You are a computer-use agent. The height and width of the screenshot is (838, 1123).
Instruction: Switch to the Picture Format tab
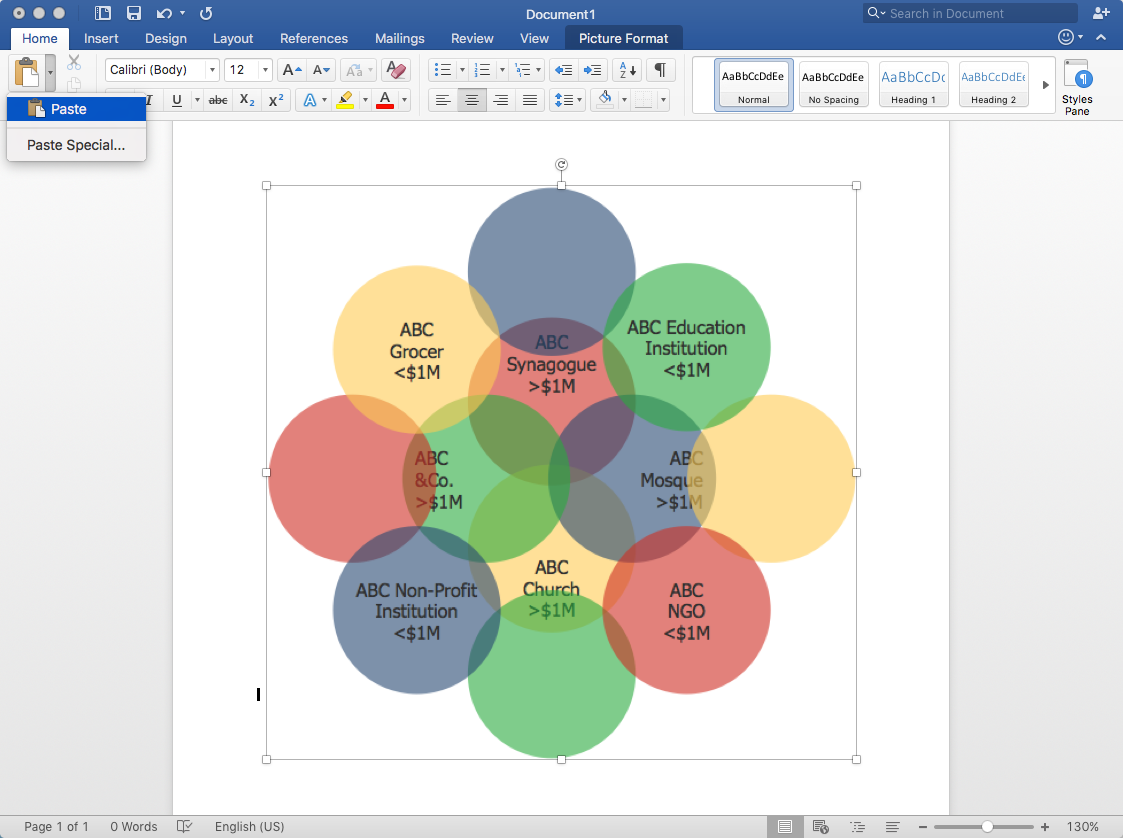623,38
